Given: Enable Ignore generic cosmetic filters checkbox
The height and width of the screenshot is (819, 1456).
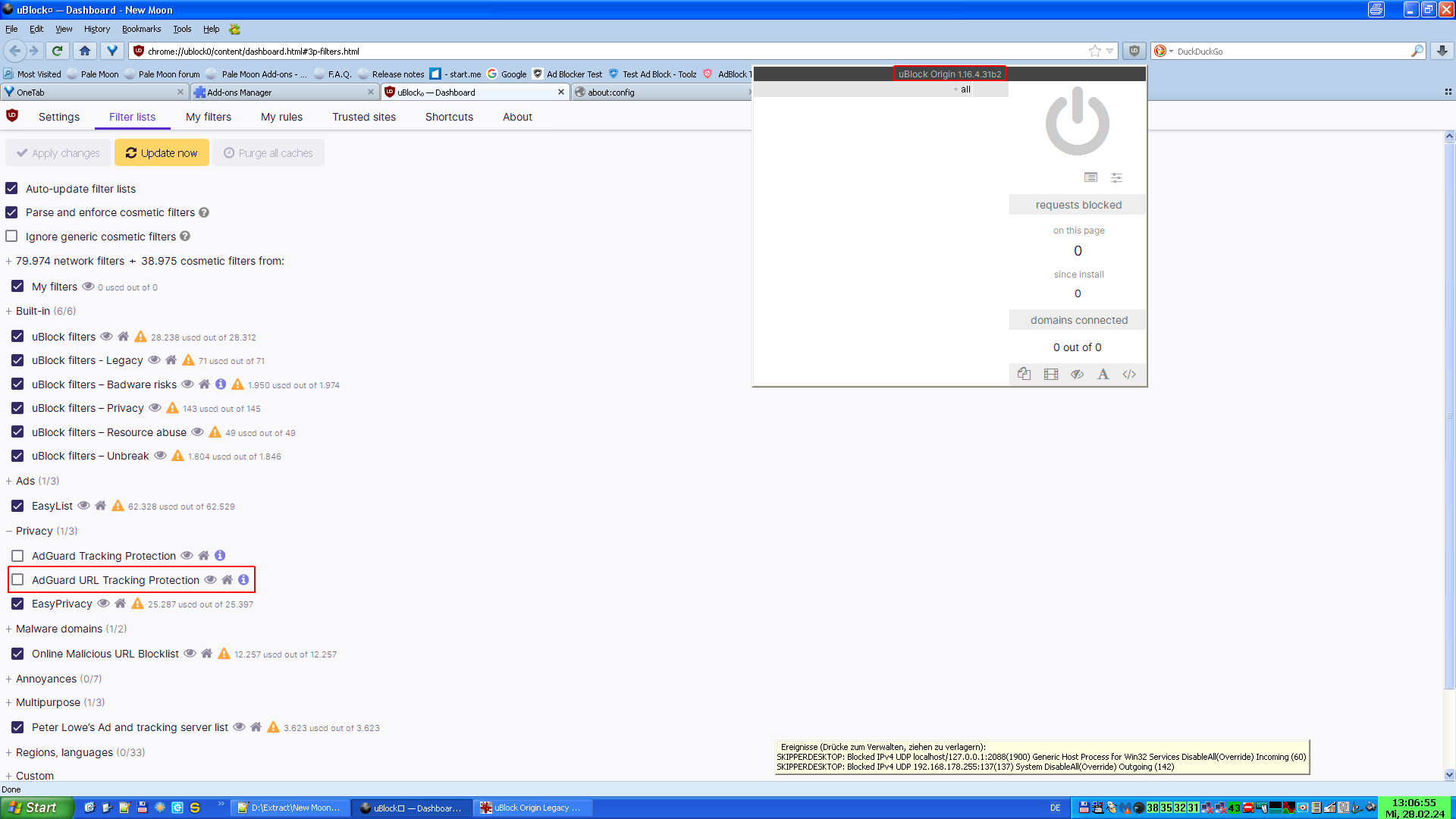Looking at the screenshot, I should pos(11,236).
